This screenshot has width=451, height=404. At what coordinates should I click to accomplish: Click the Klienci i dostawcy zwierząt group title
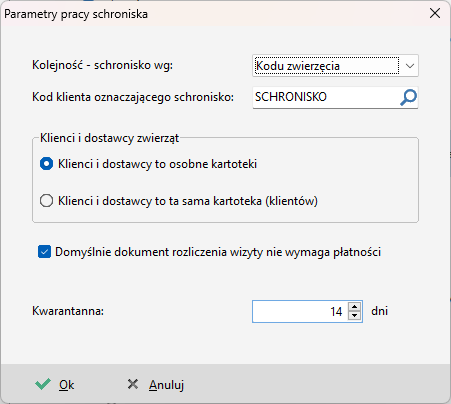[109, 138]
